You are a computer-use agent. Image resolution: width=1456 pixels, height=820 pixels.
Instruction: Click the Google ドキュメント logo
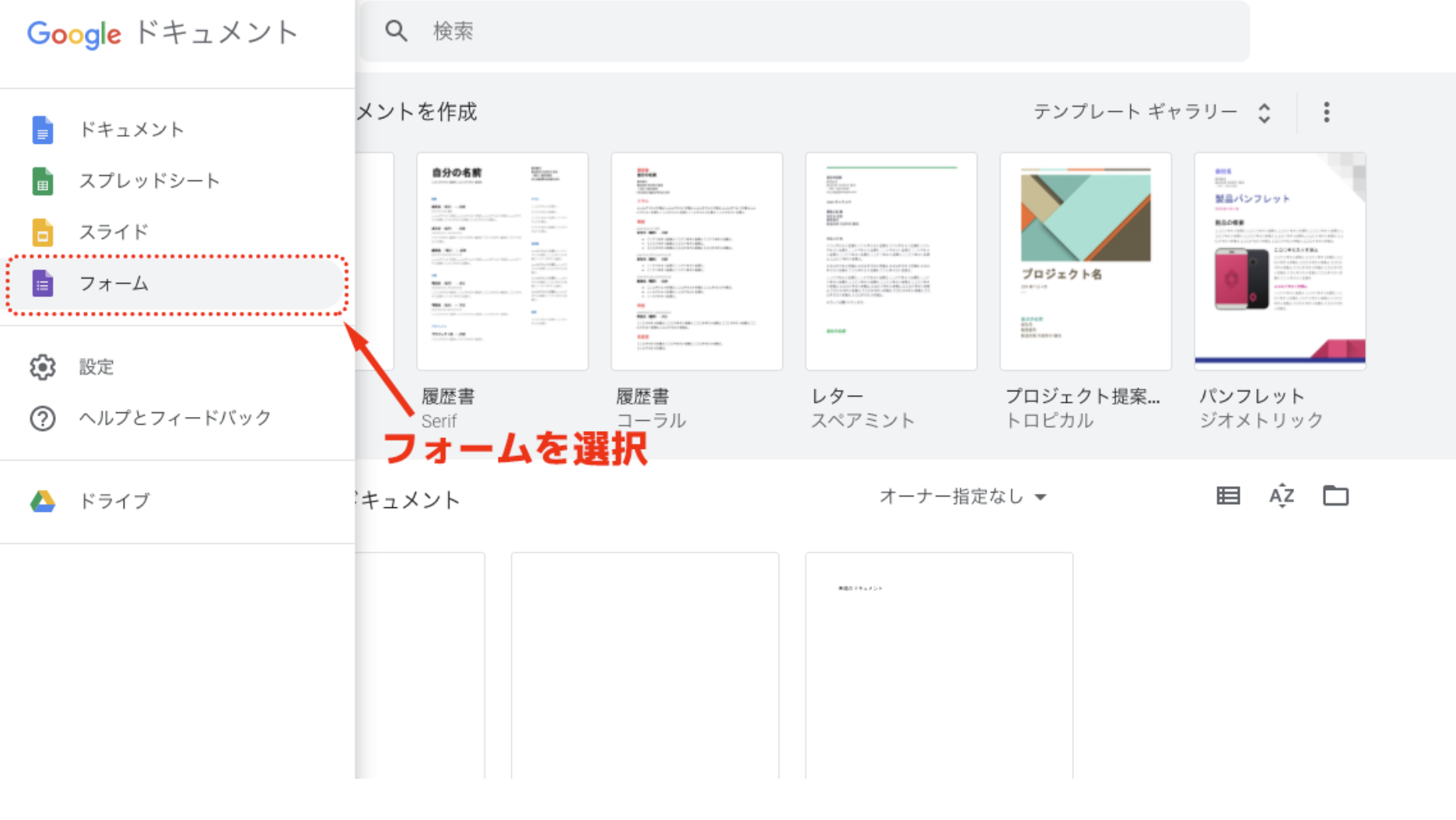(163, 33)
